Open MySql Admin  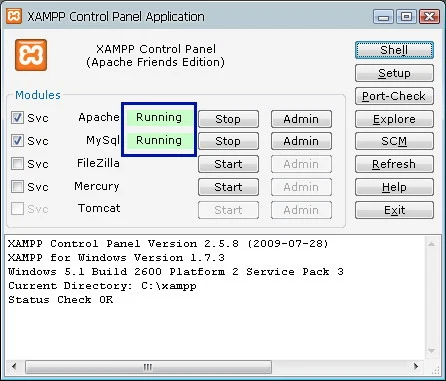[x=301, y=141]
